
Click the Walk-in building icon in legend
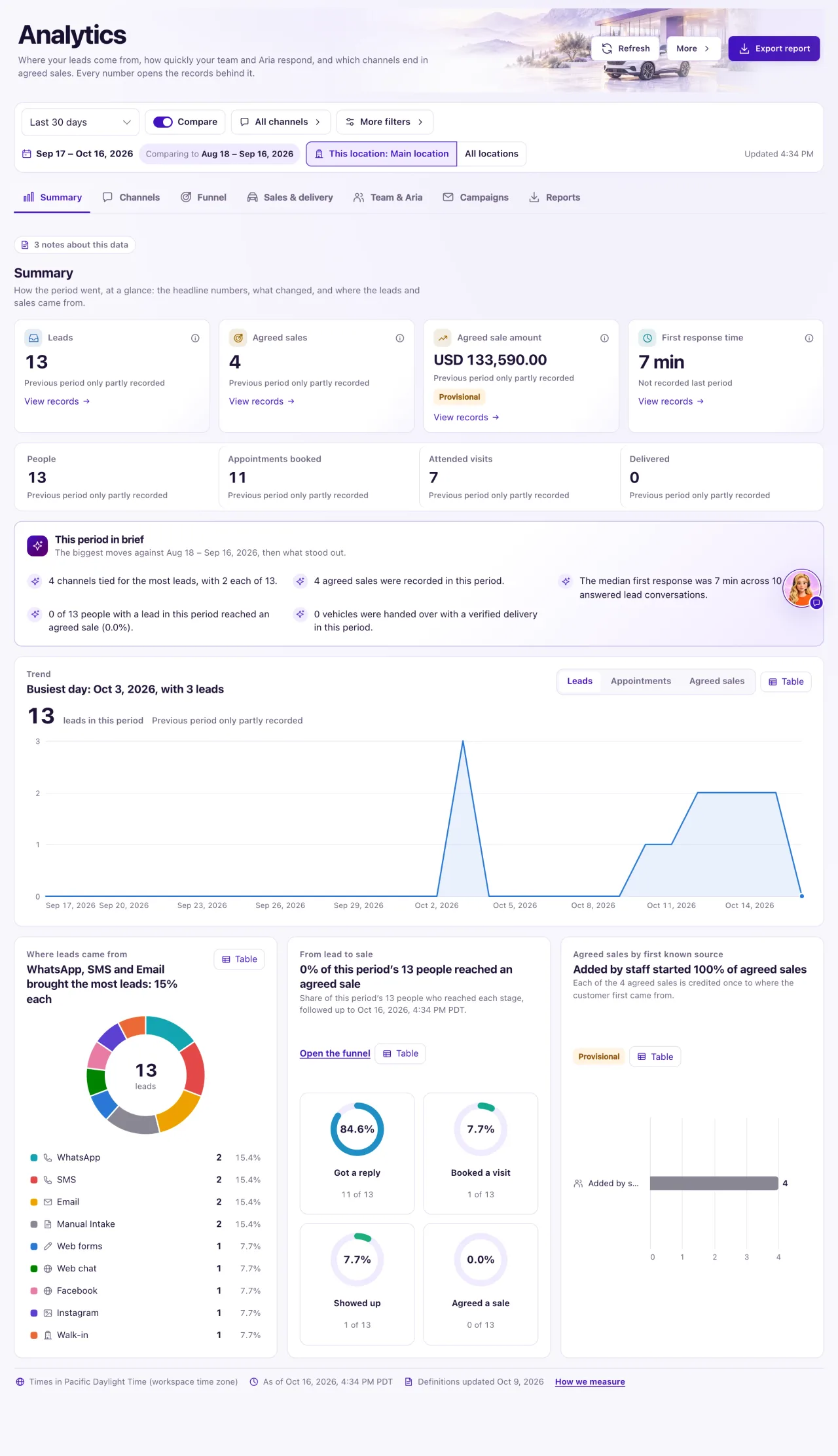click(x=48, y=1335)
